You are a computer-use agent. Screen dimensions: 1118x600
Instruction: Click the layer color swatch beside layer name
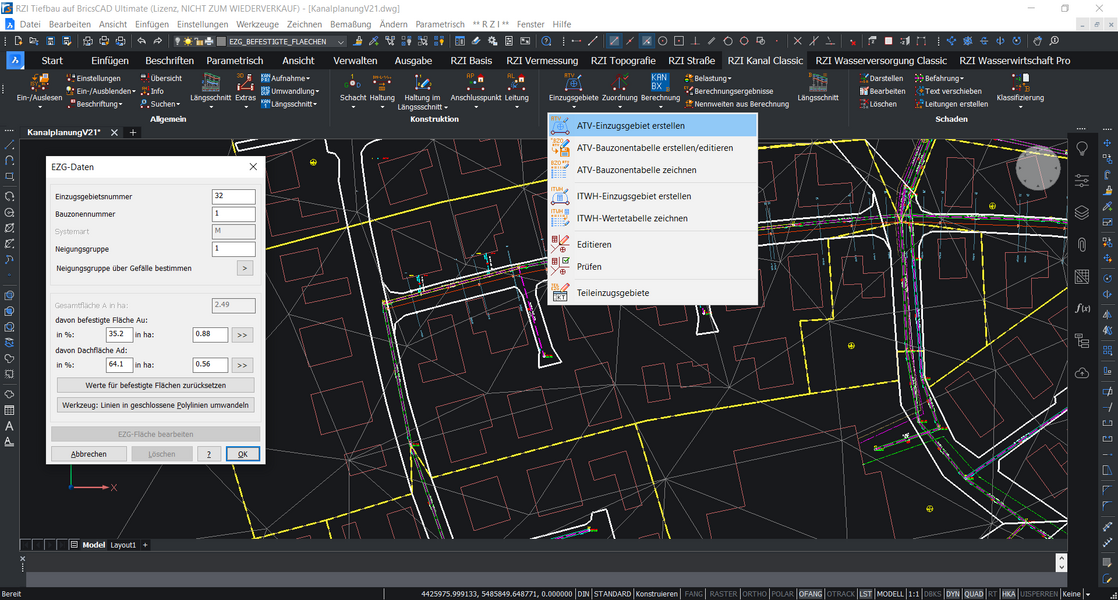tap(221, 42)
